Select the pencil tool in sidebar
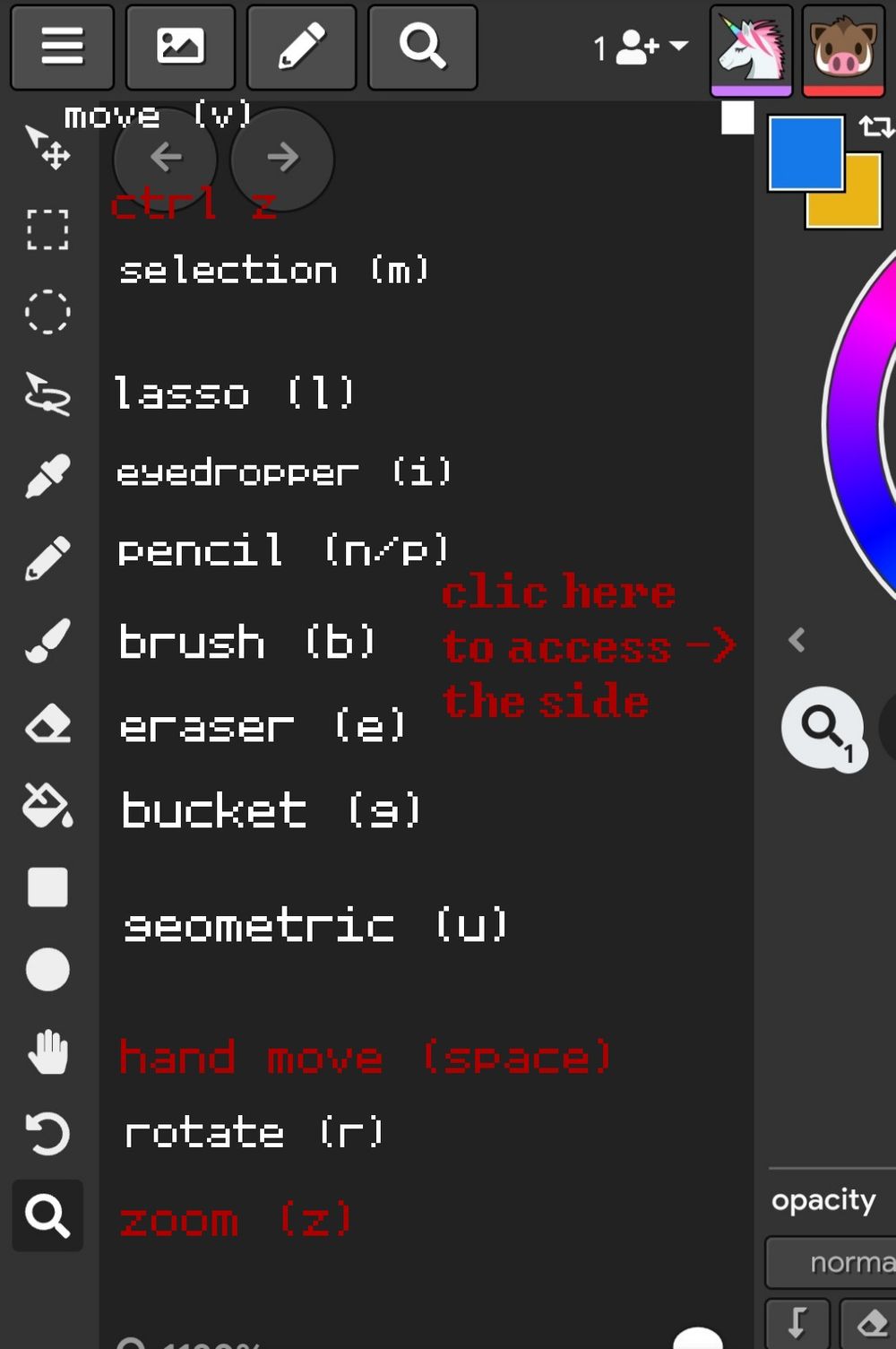The image size is (896, 1349). 47,558
